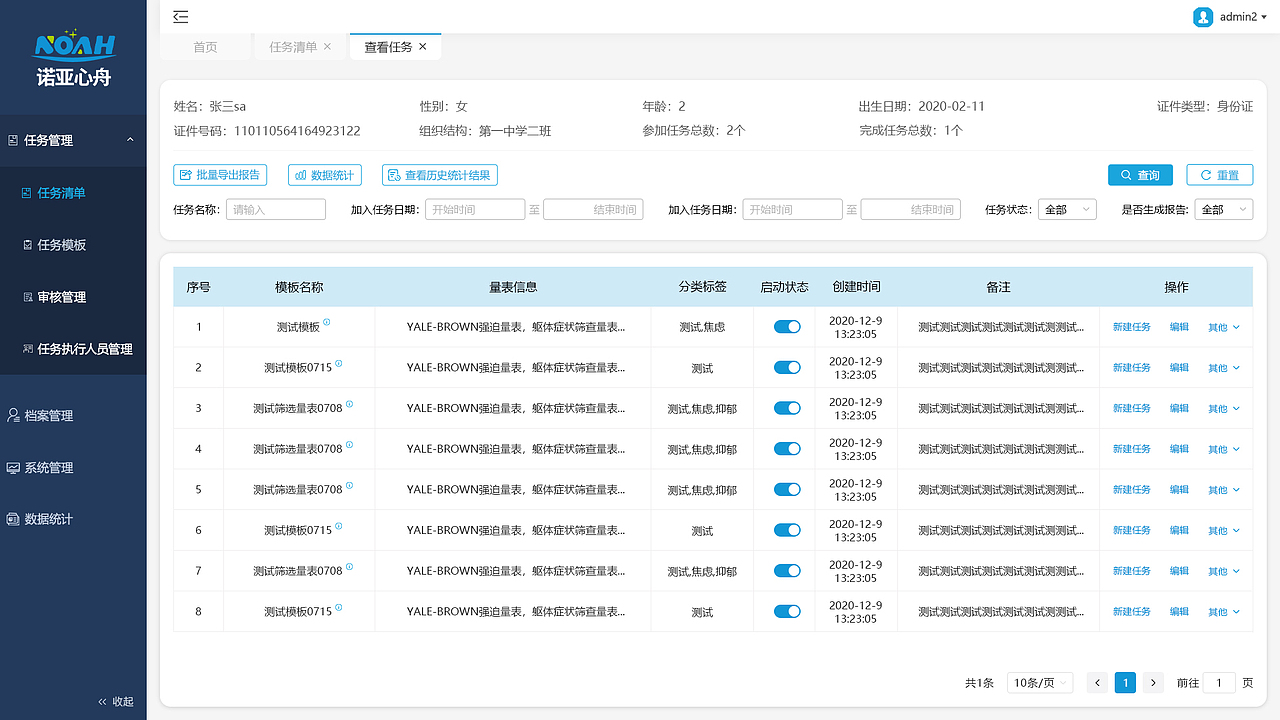This screenshot has height=720, width=1280.
Task: Click the 重置 reset button
Action: pyautogui.click(x=1219, y=175)
